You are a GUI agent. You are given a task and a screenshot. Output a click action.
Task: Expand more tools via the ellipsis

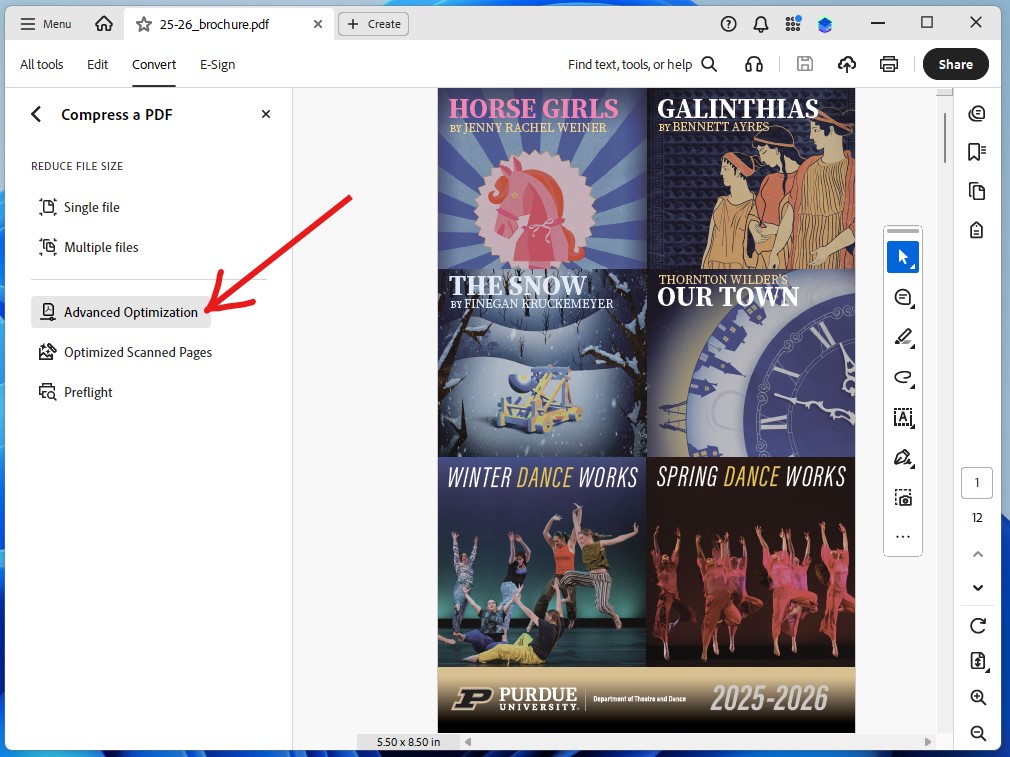(x=903, y=537)
